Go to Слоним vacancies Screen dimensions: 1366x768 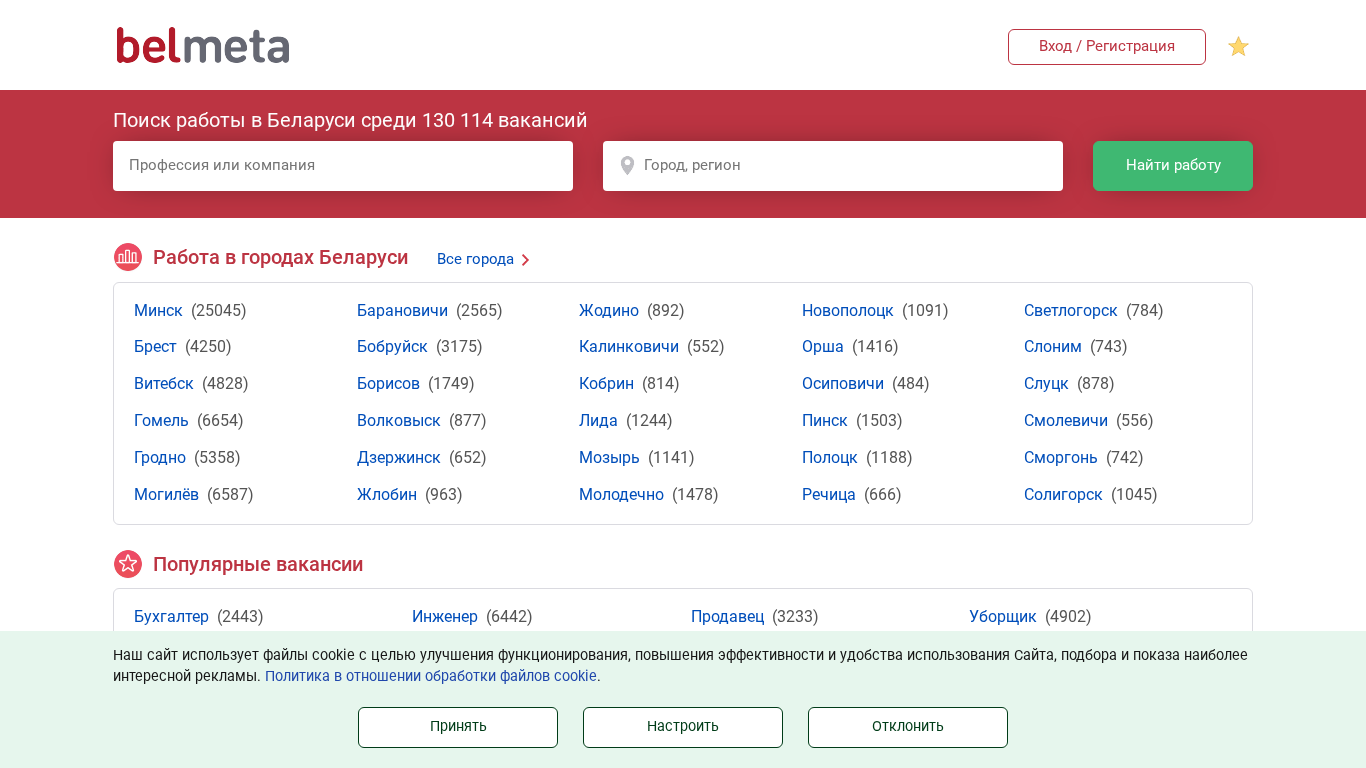tap(1053, 347)
